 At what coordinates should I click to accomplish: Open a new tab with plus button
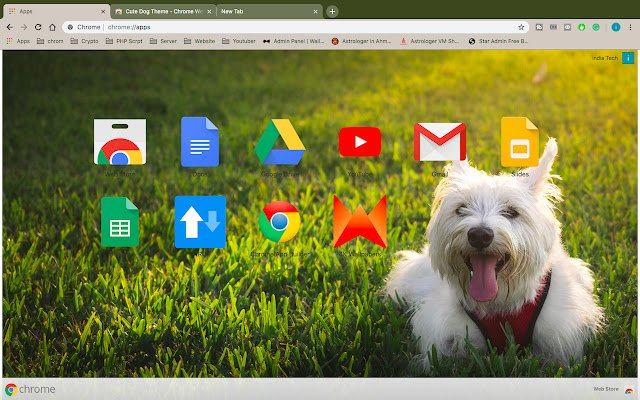click(332, 11)
